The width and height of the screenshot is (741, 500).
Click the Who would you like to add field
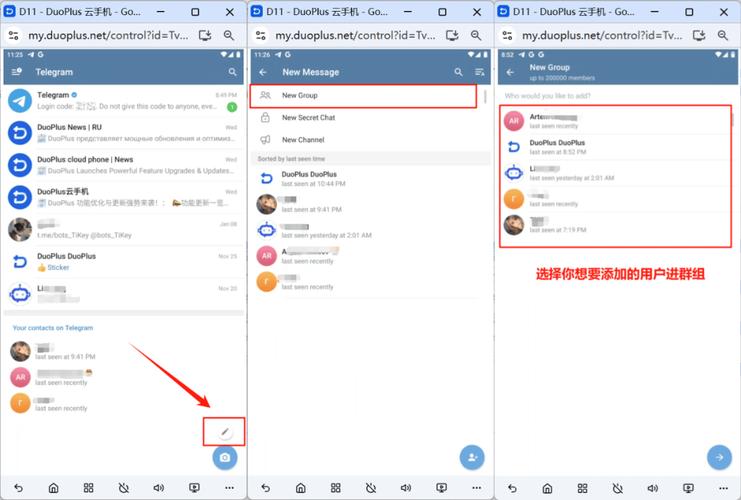tap(617, 96)
